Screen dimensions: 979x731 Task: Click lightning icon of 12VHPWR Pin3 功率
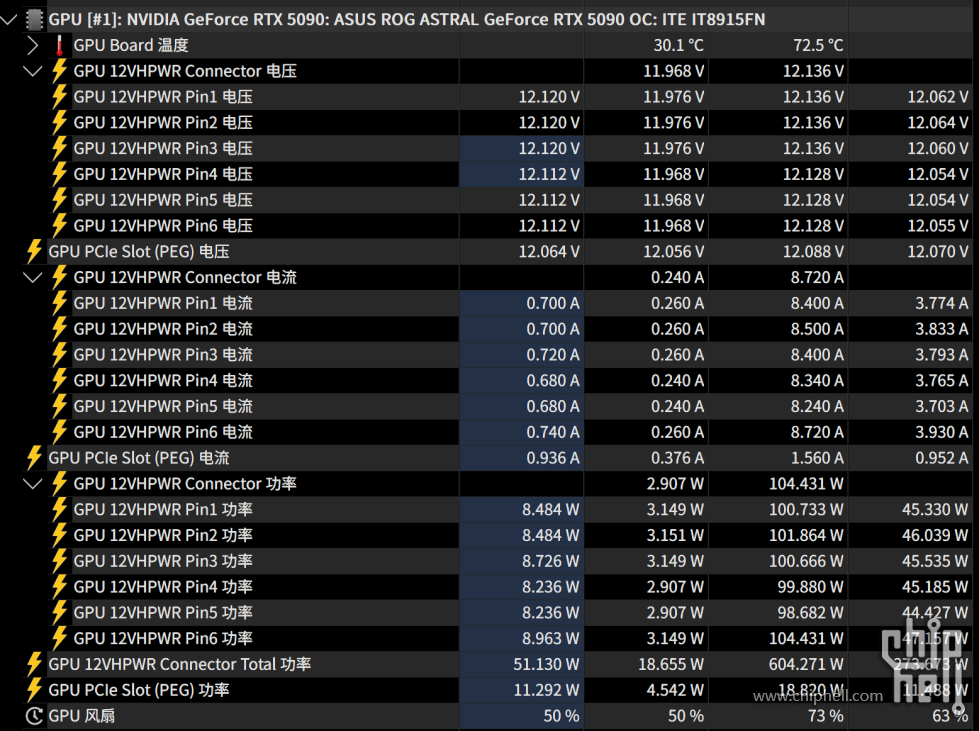[59, 561]
